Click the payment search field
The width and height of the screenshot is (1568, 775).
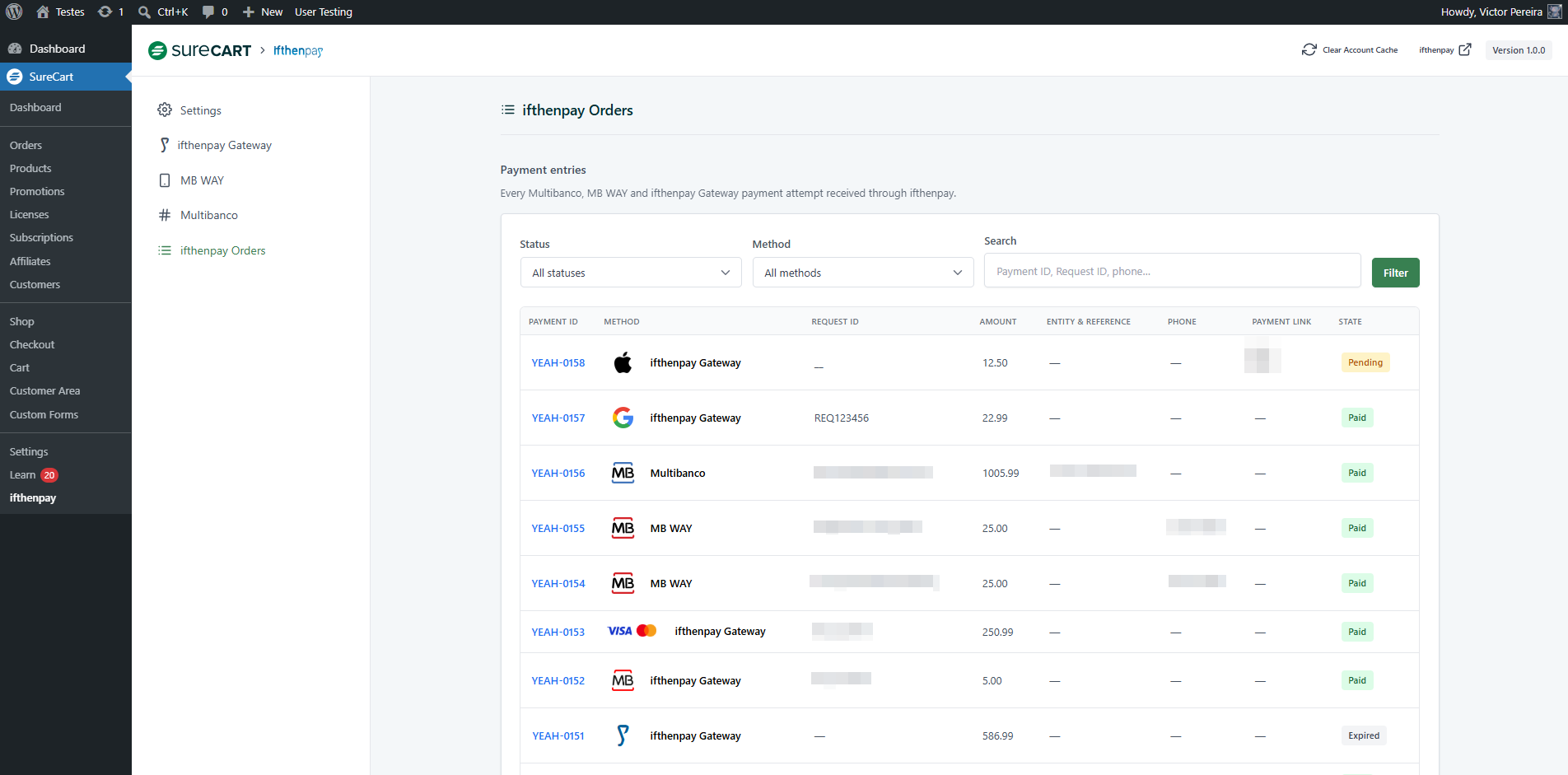pos(1173,271)
